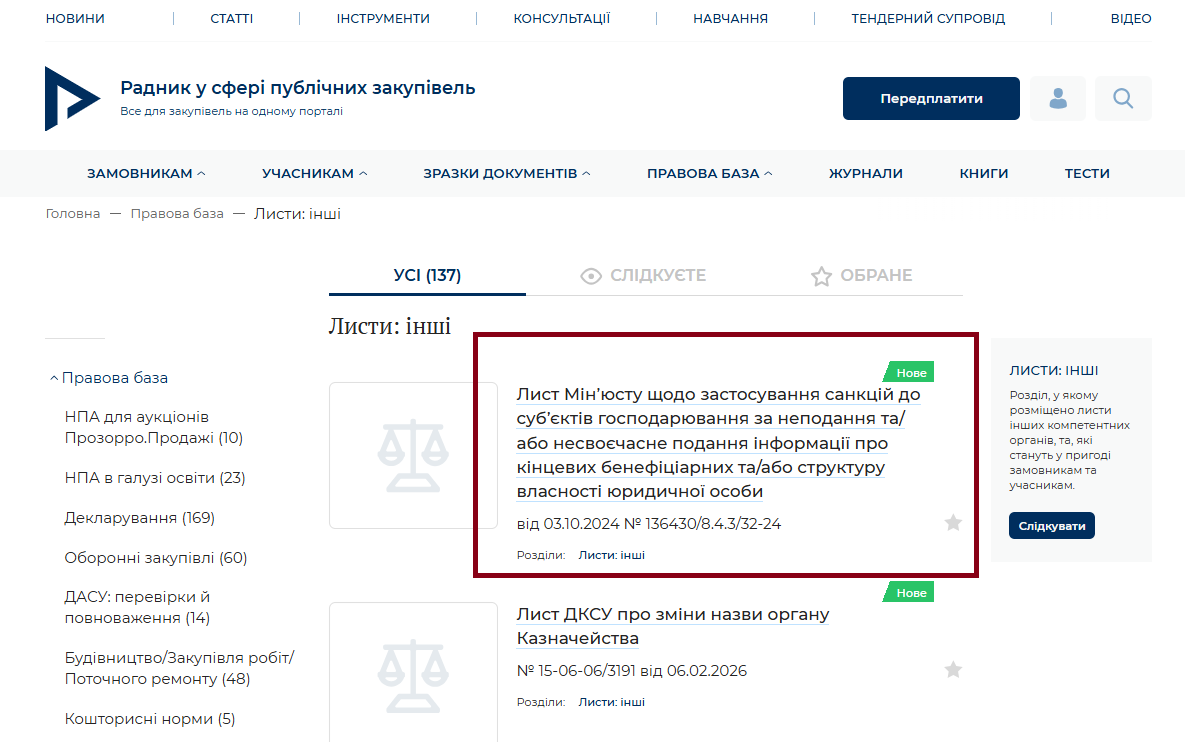
Task: Click the Слідкувати button
Action: click(x=1051, y=526)
